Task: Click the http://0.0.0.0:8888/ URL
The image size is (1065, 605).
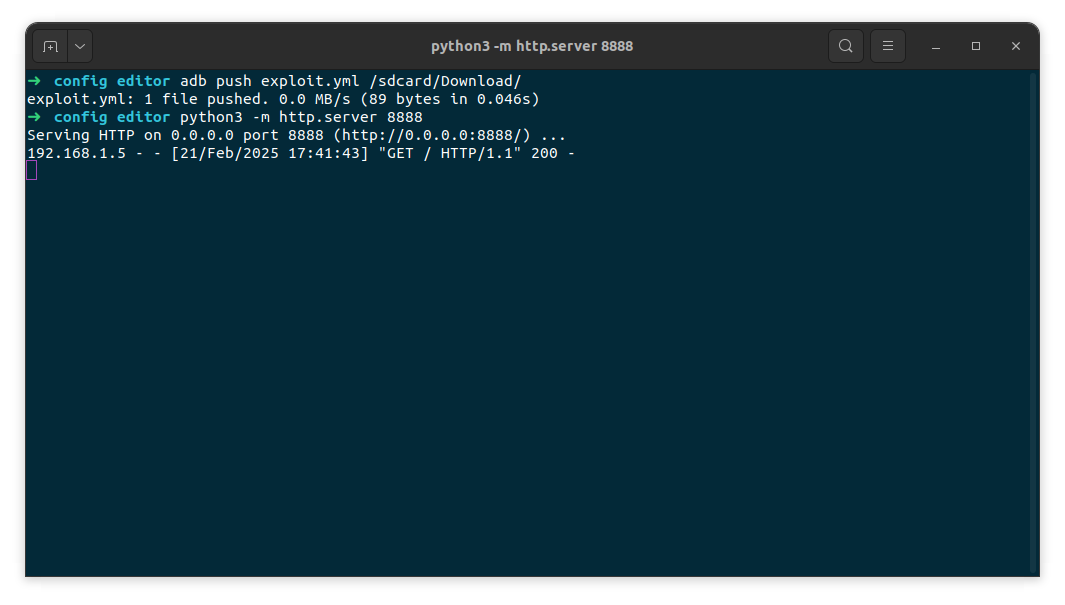Action: click(x=437, y=135)
